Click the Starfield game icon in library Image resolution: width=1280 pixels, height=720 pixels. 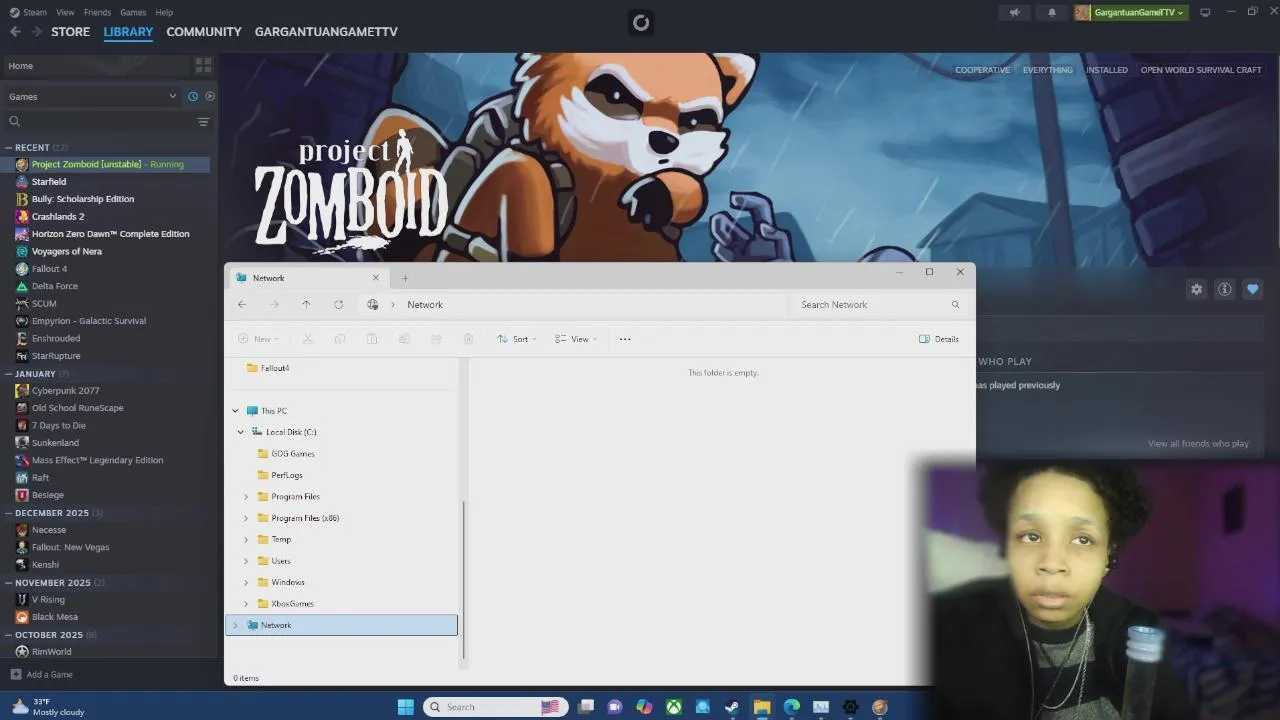22,182
